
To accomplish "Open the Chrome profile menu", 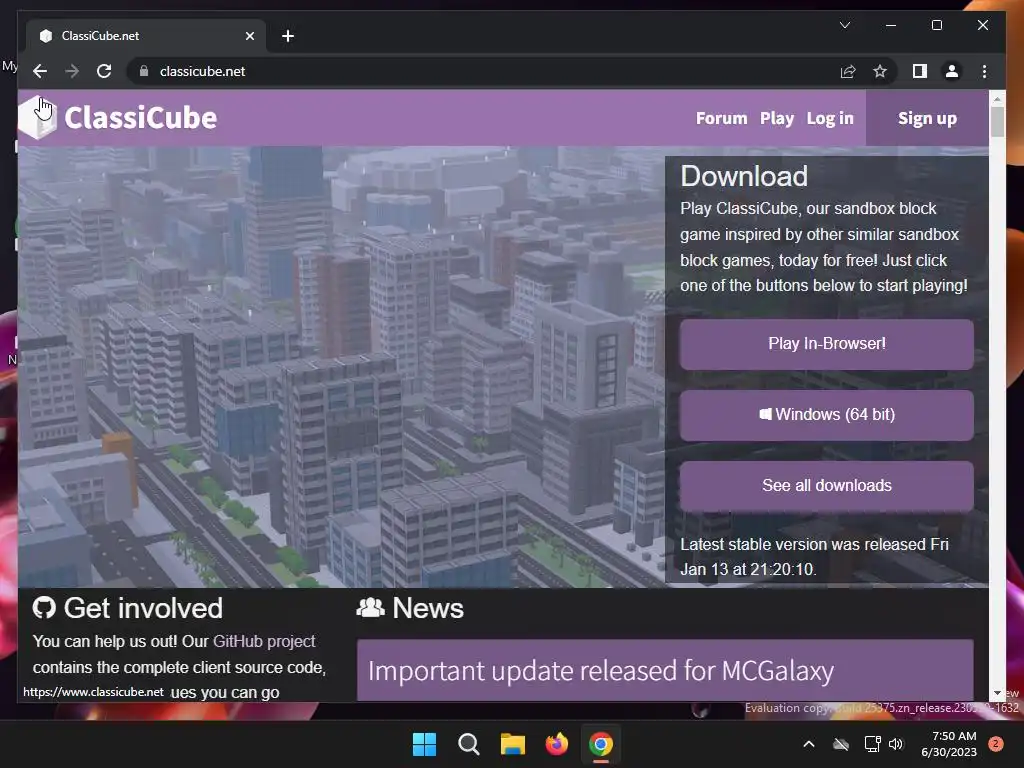I will tap(952, 71).
